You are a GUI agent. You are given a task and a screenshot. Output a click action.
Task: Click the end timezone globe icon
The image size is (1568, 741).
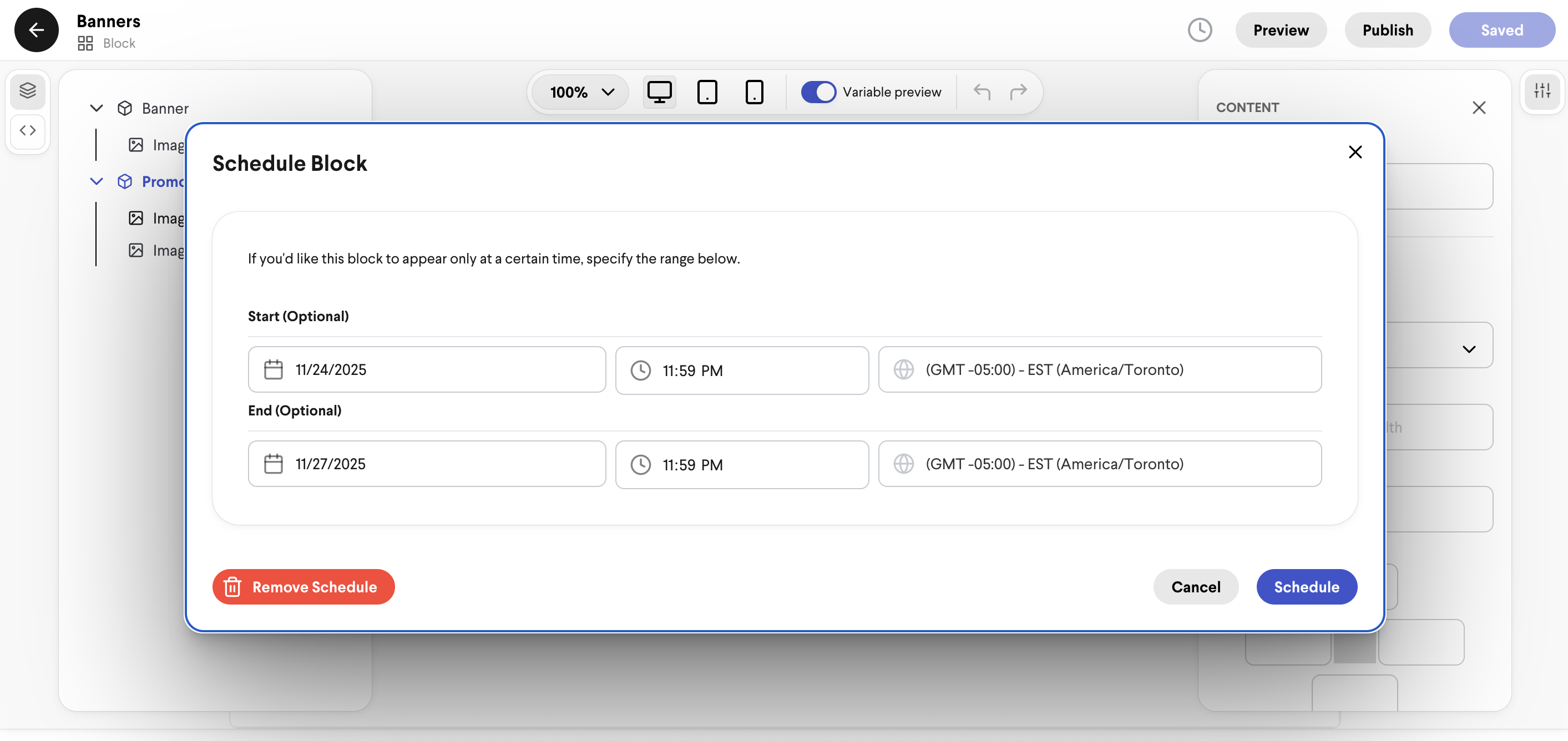click(x=903, y=464)
